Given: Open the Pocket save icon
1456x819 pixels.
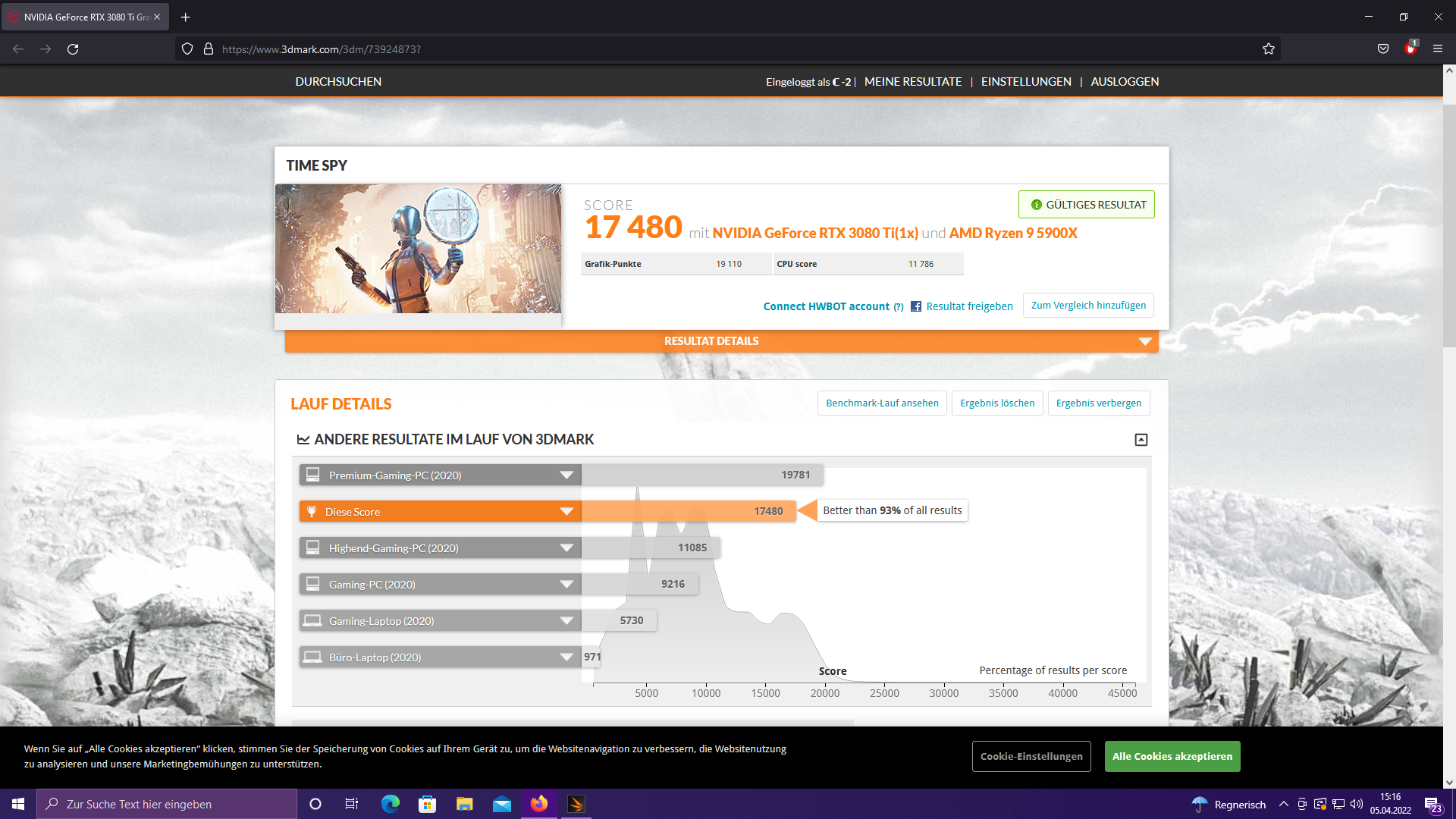Looking at the screenshot, I should [x=1383, y=49].
